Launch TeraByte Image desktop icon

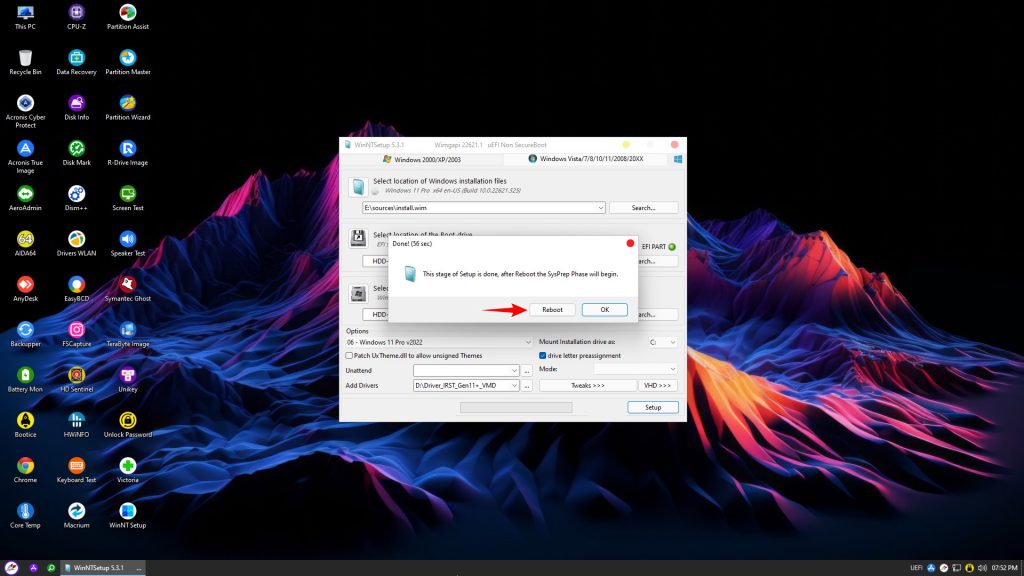[x=127, y=334]
